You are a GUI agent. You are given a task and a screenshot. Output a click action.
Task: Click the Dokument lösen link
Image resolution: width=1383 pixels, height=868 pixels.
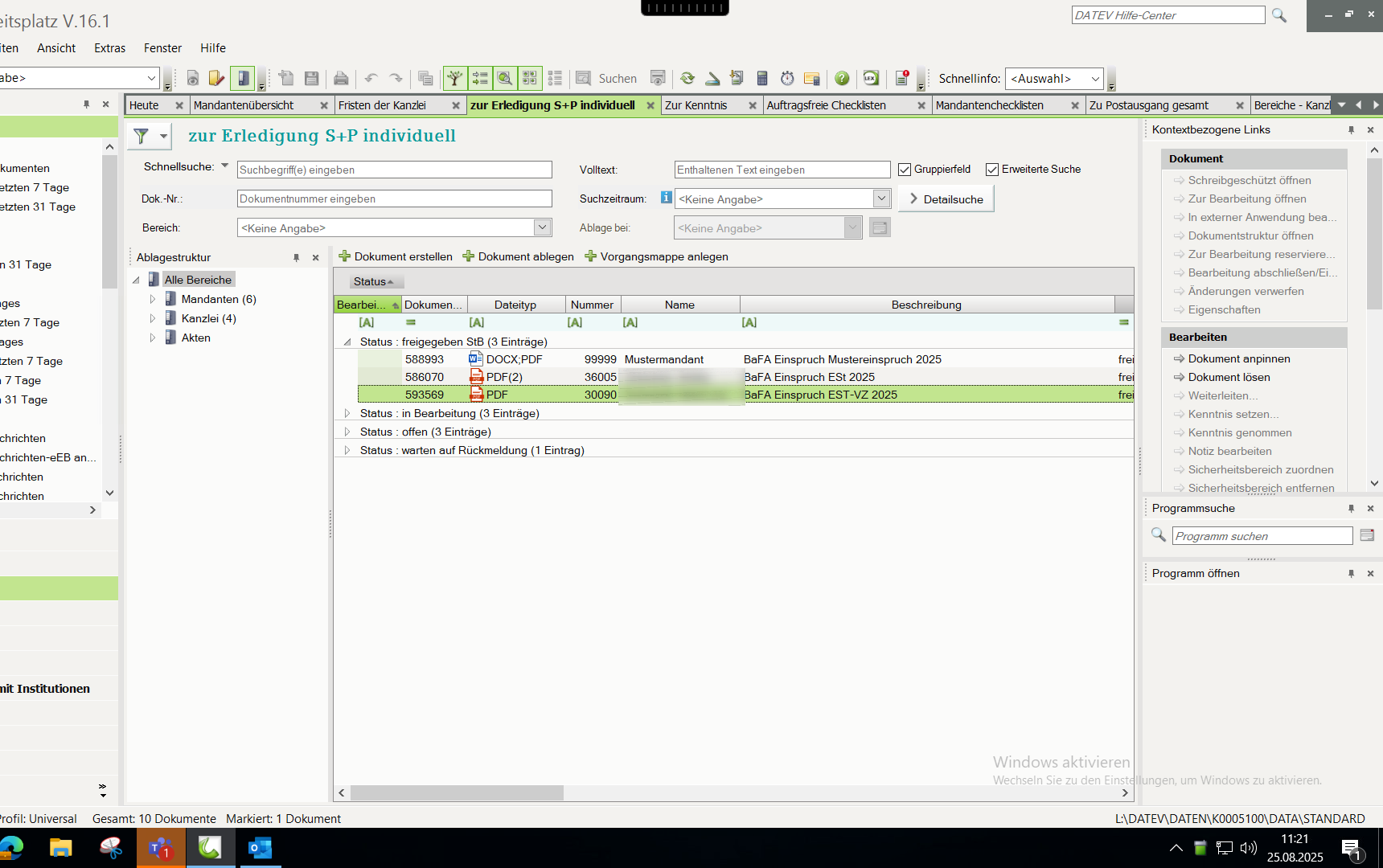(x=1229, y=377)
